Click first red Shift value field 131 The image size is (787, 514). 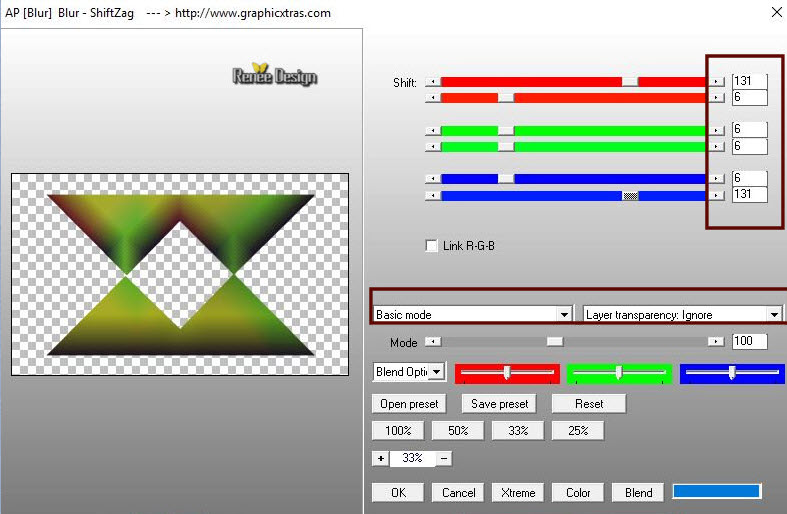(749, 81)
